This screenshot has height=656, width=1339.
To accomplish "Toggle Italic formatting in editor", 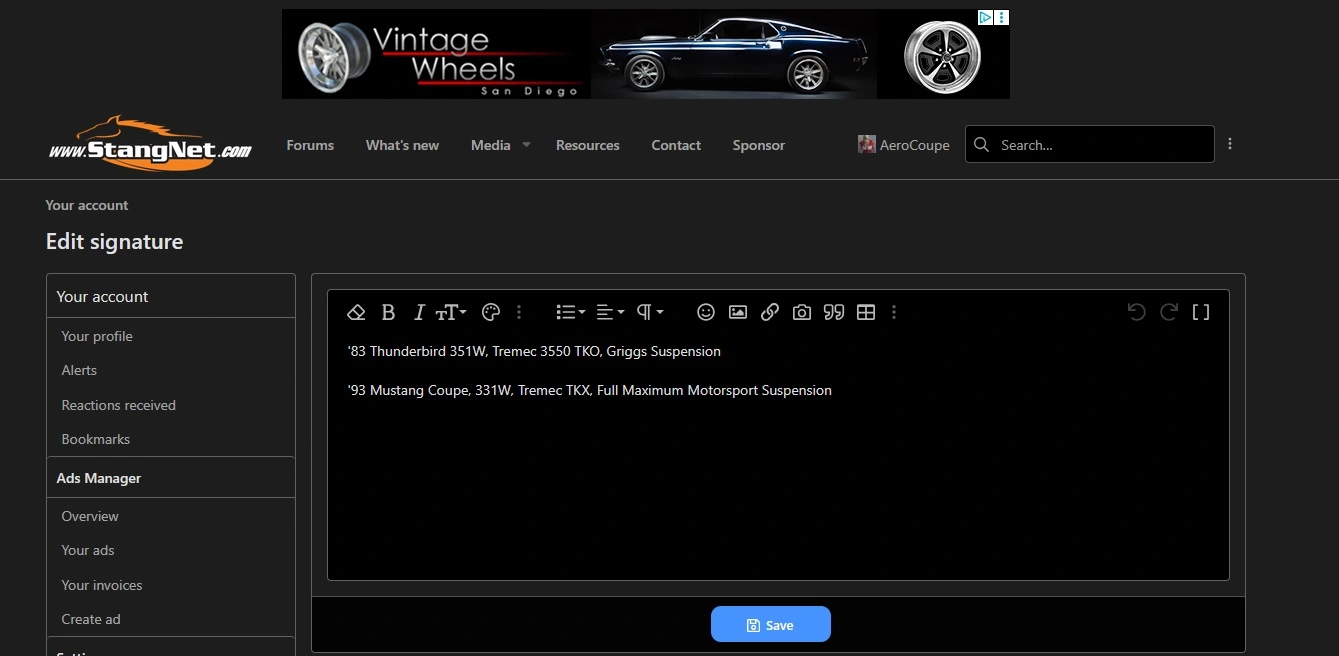I will [x=419, y=312].
